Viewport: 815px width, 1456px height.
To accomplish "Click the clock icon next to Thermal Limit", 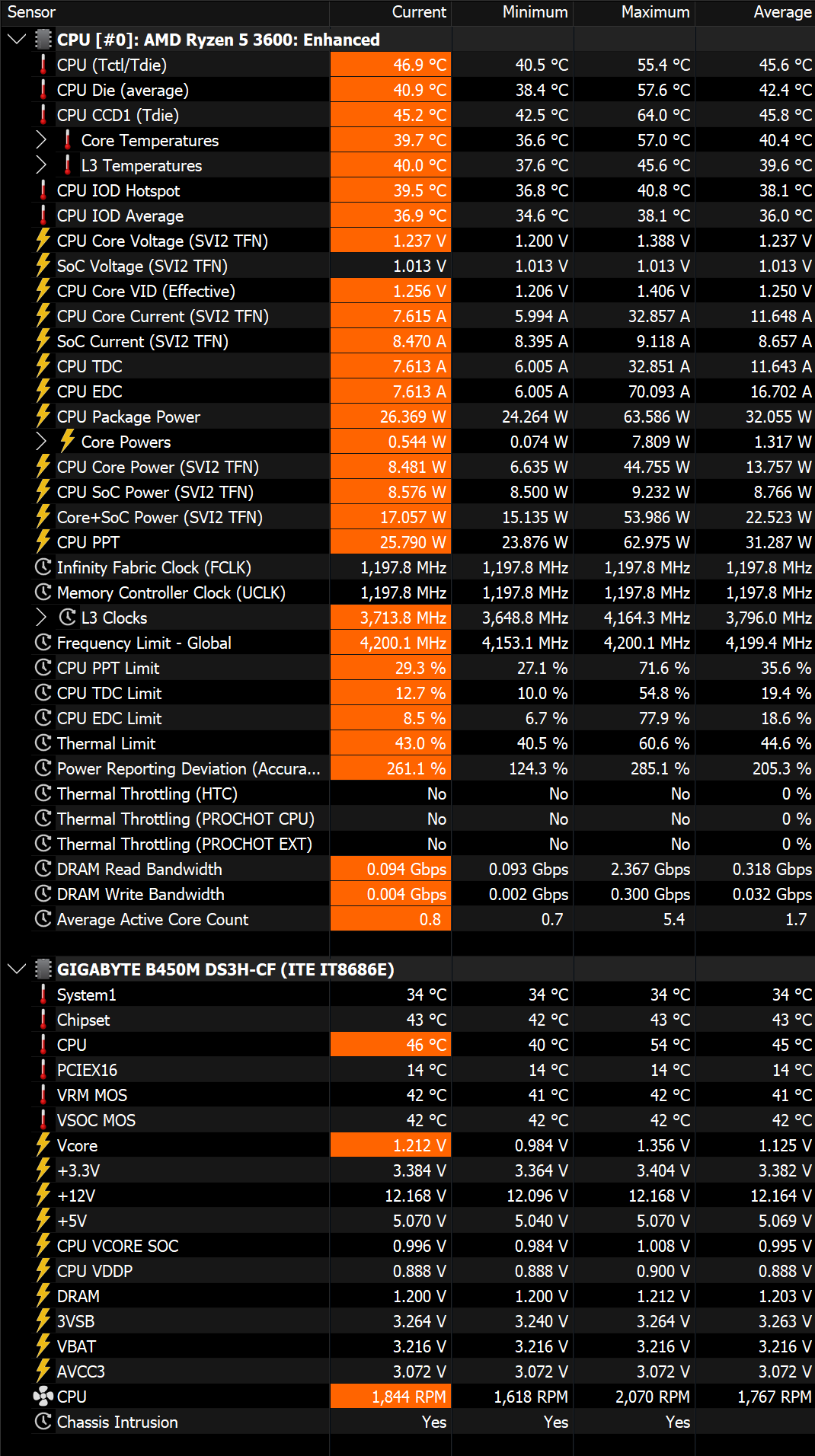I will tap(43, 743).
